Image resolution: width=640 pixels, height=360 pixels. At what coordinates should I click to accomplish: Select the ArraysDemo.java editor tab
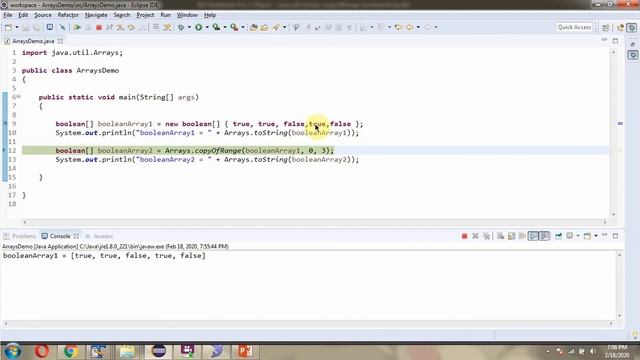point(33,41)
